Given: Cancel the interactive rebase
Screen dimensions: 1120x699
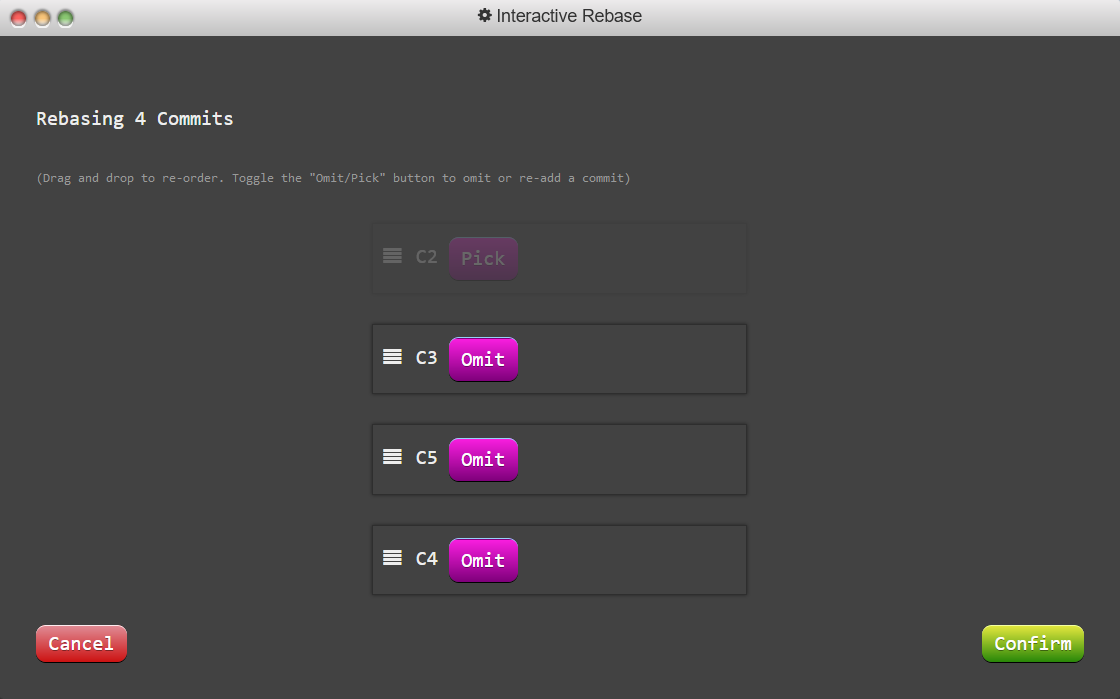Looking at the screenshot, I should pos(81,643).
